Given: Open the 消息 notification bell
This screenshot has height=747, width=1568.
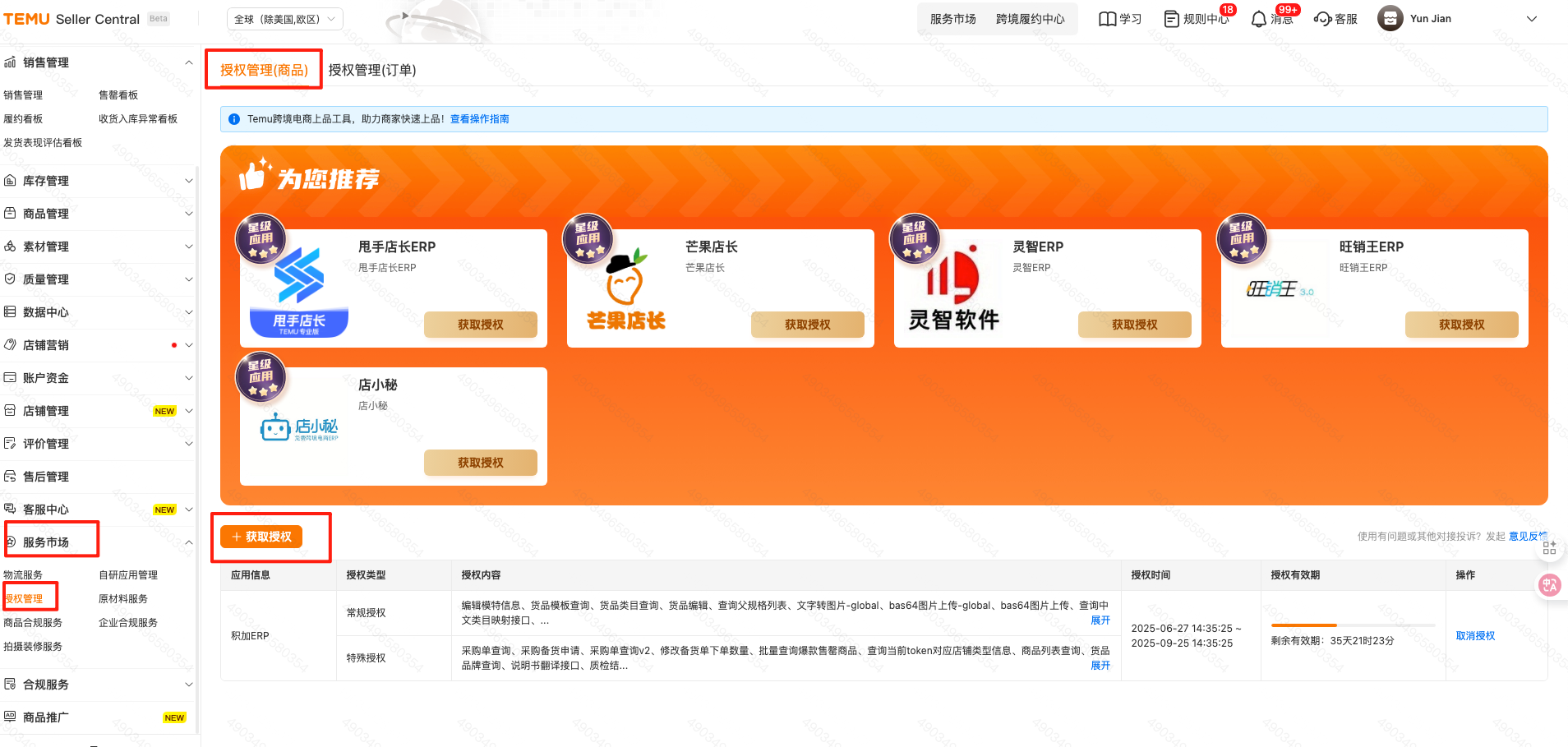Looking at the screenshot, I should pos(1258,19).
